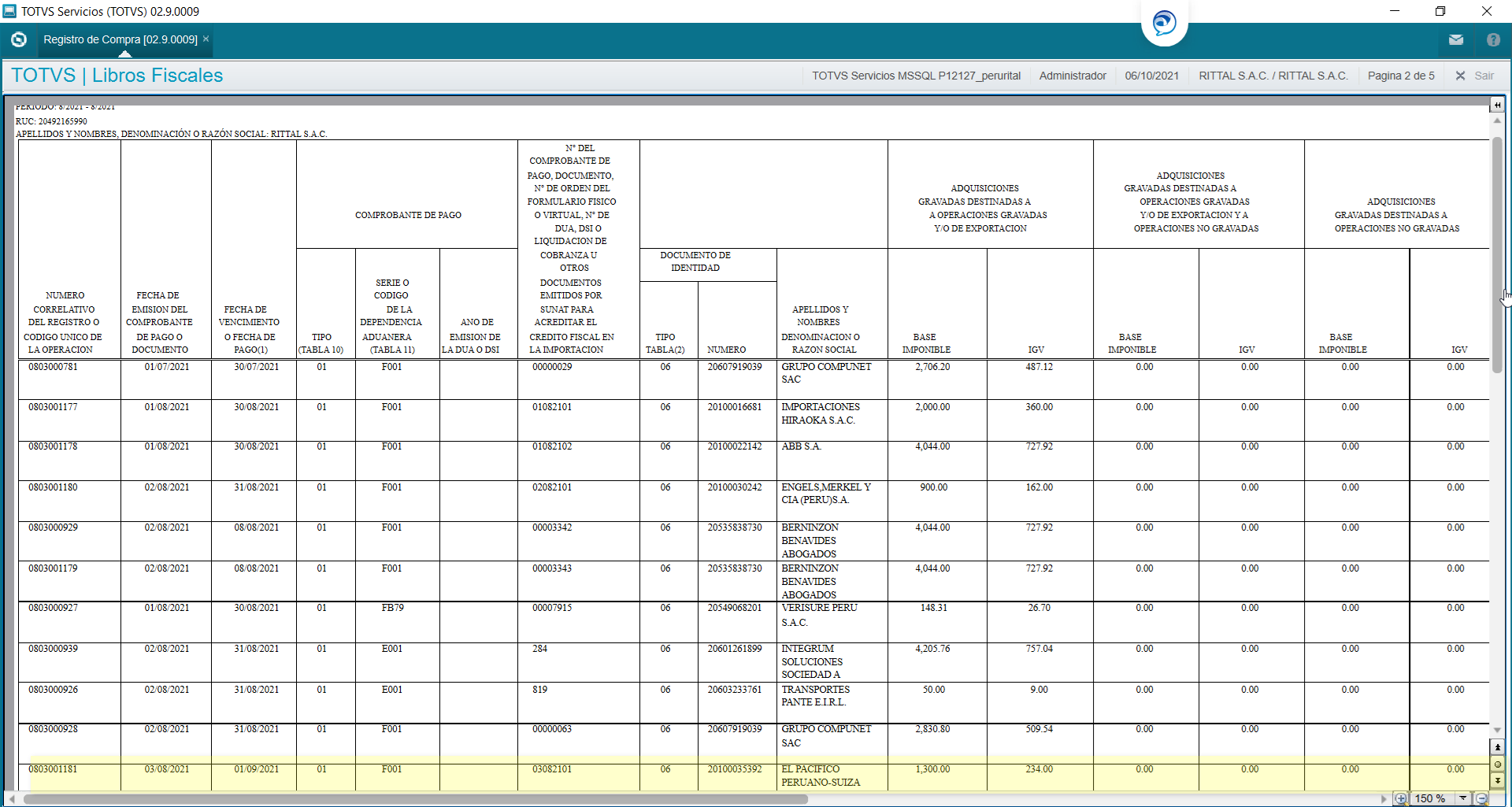Click the collapse arrow icon at the report's top-right corner
Image resolution: width=1512 pixels, height=807 pixels.
[x=1497, y=105]
